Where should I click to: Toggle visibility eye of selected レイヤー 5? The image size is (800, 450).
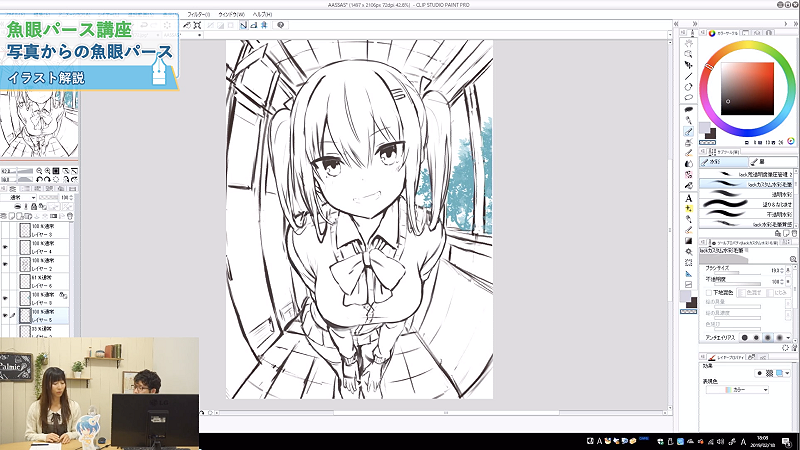5,316
